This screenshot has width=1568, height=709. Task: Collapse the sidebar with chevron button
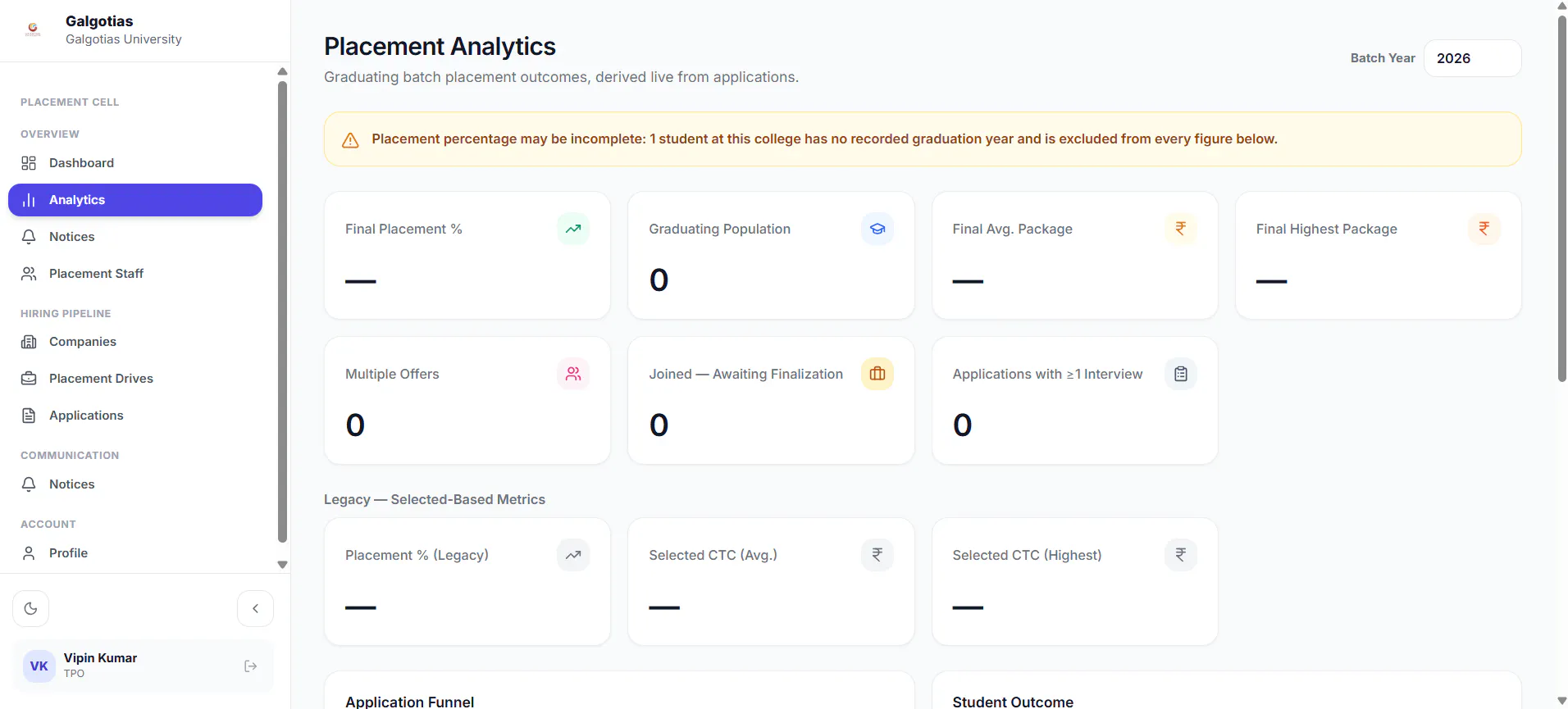pos(255,608)
